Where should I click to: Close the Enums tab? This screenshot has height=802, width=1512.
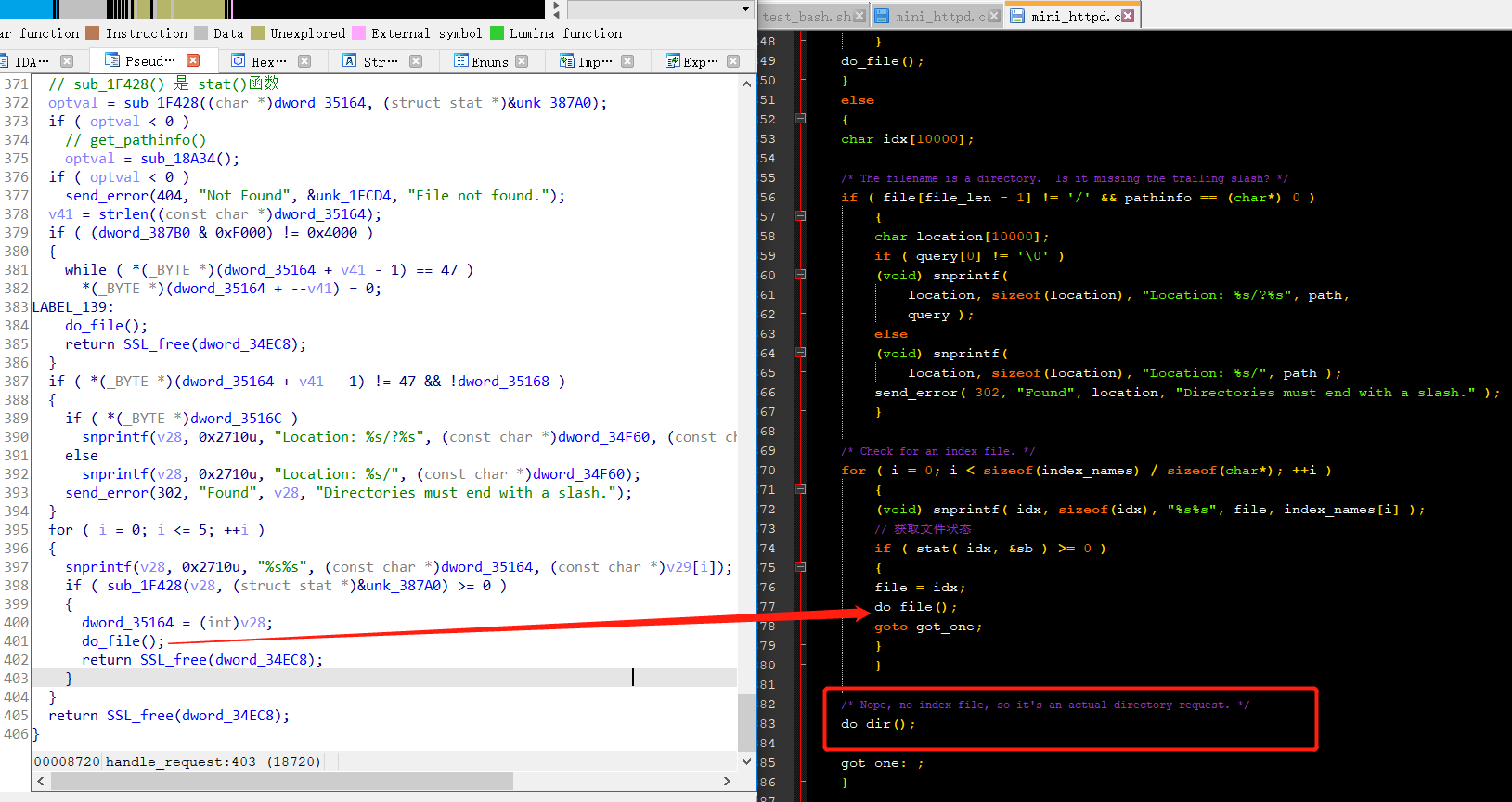pos(522,61)
